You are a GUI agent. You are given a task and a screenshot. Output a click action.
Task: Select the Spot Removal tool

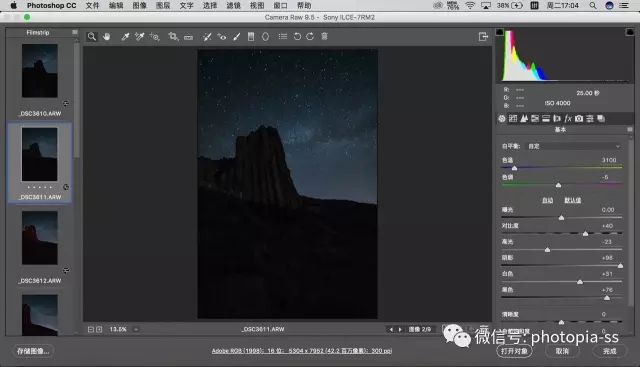coord(207,37)
